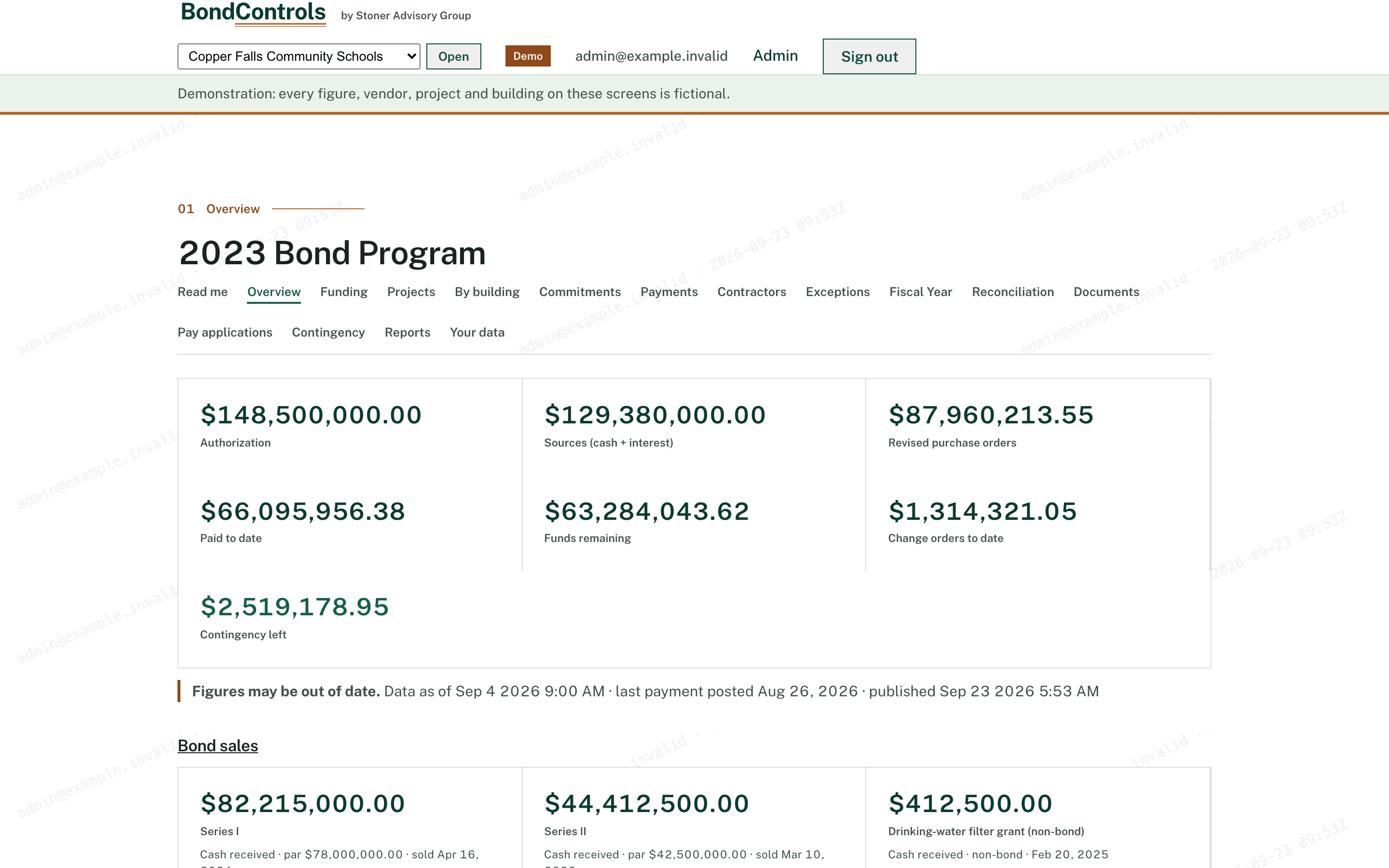Switch to the Funding tab
Viewport: 1389px width, 868px height.
tap(344, 292)
